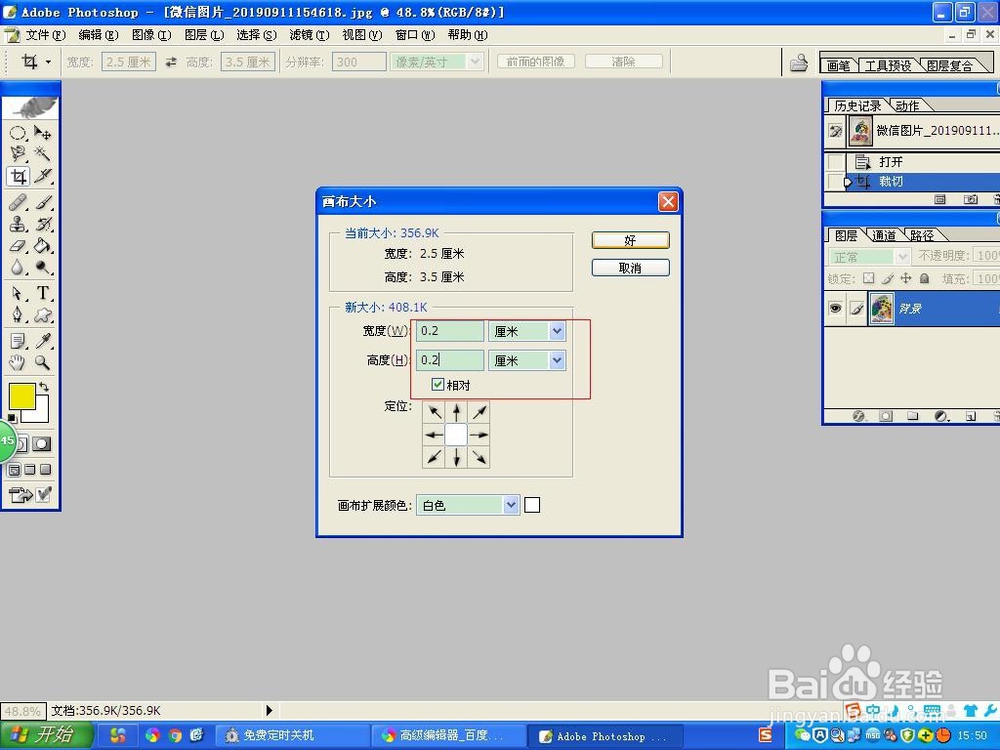This screenshot has height=750, width=1000.
Task: Select the Notes tool
Action: pyautogui.click(x=17, y=341)
